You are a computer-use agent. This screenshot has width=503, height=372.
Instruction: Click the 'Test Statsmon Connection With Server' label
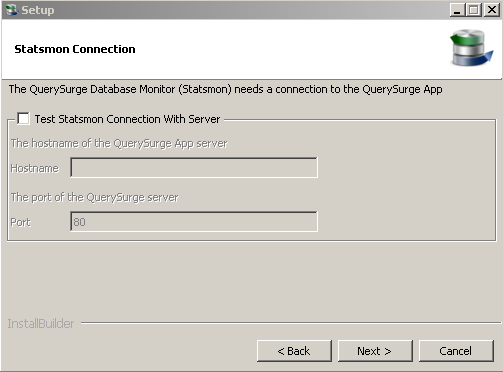coord(127,119)
